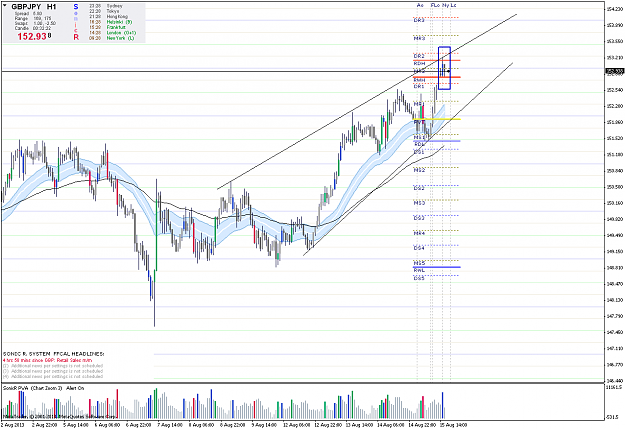This screenshot has width=625, height=429.
Task: Click the red GBP Retail Sales news line
Action: (x=47, y=360)
